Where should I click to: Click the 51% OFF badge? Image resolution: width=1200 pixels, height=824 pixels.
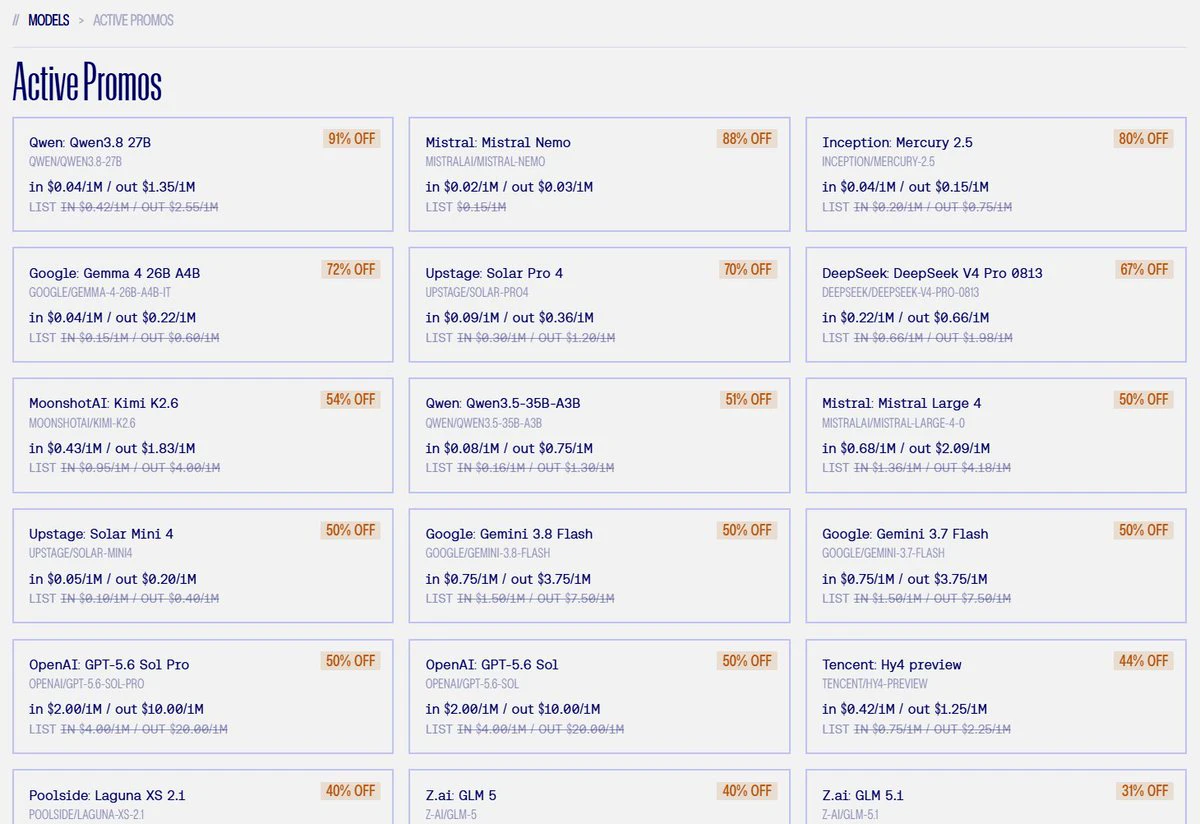(x=748, y=400)
